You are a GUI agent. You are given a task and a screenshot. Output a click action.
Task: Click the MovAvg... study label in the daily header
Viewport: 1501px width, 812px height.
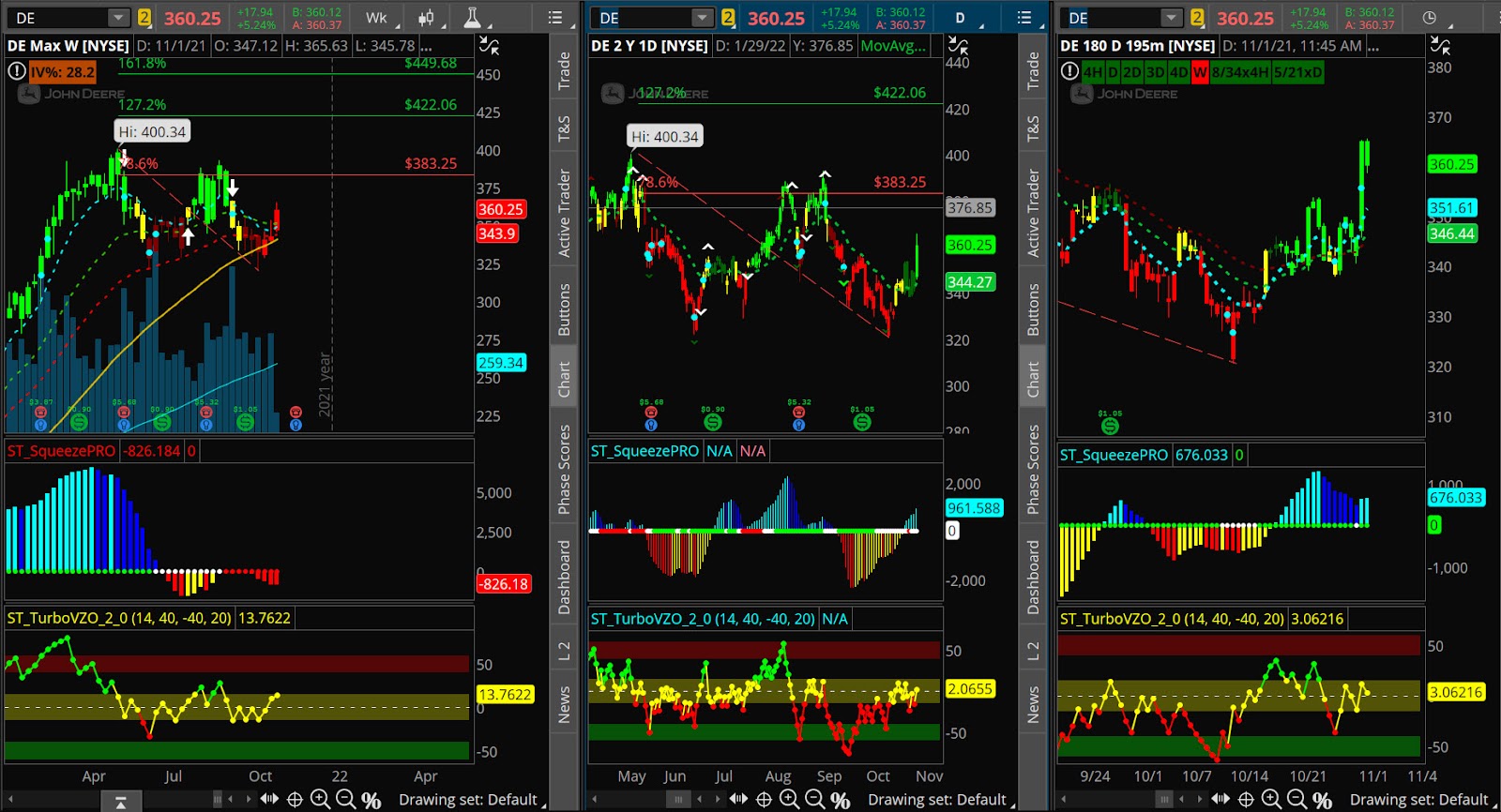(893, 45)
